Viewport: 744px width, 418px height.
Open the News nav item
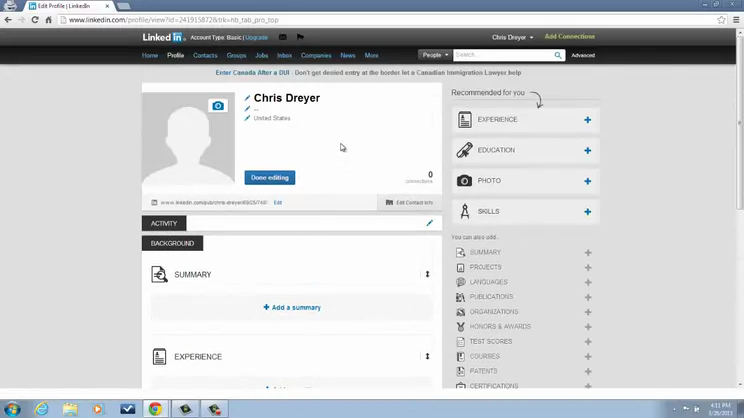[x=348, y=56]
